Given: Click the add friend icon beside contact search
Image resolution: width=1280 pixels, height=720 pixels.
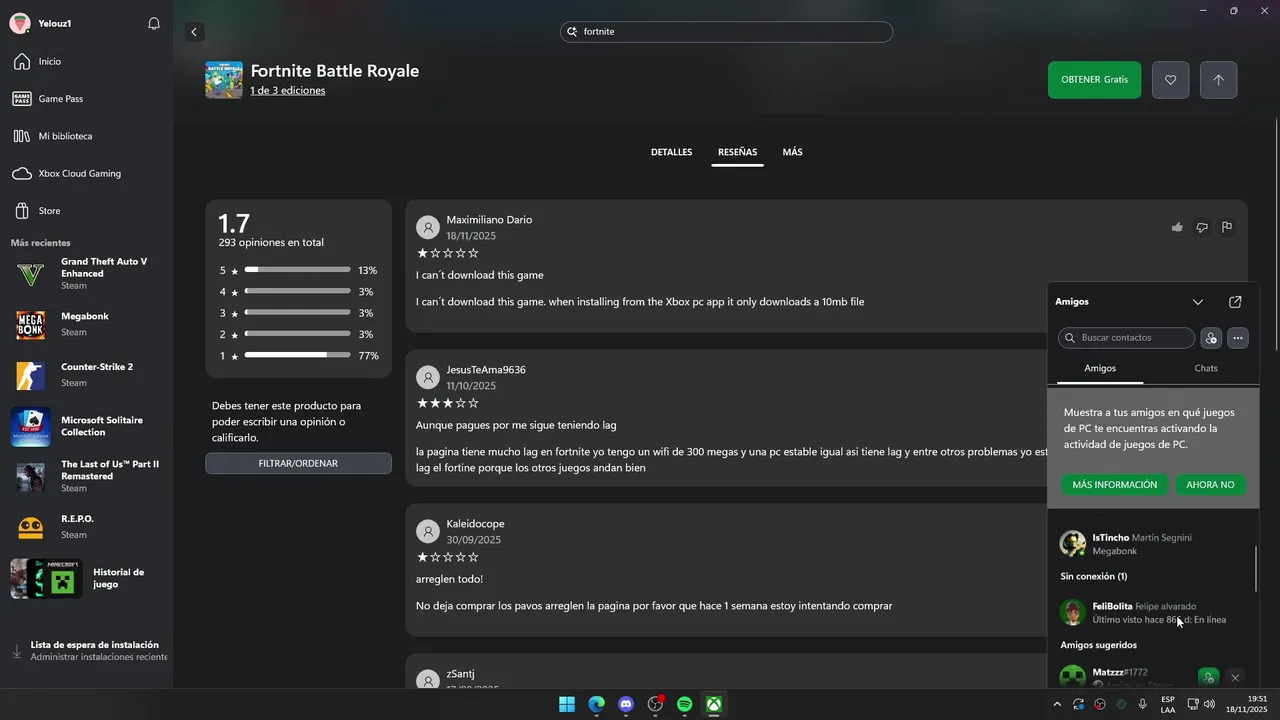Looking at the screenshot, I should point(1211,338).
